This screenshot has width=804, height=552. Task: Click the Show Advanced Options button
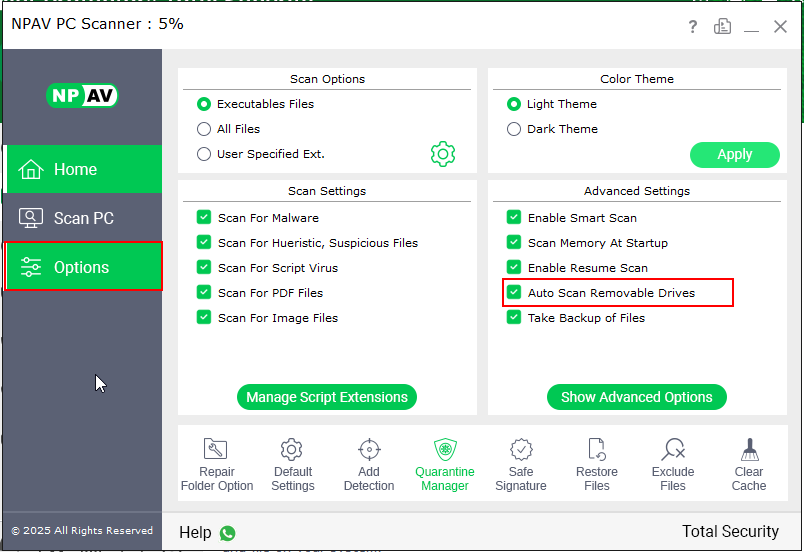click(x=636, y=397)
